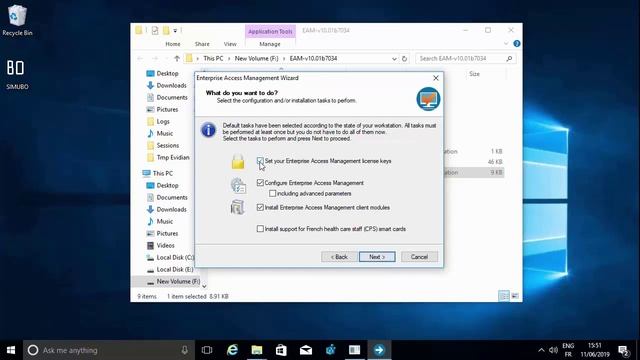
Task: Open the SIMUBO desktop shortcut
Action: (x=17, y=74)
